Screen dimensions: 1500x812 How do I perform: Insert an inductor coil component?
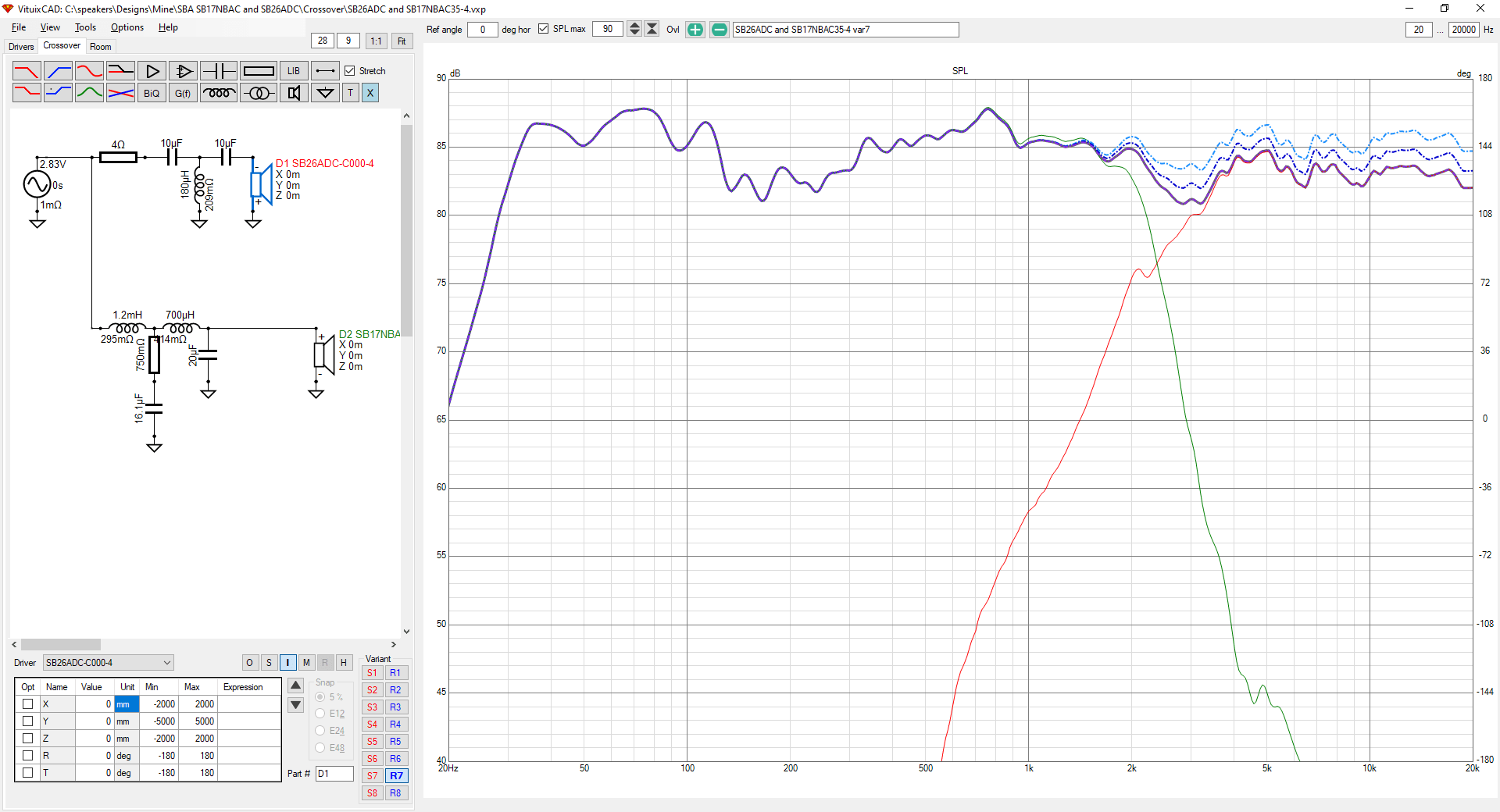coord(219,93)
